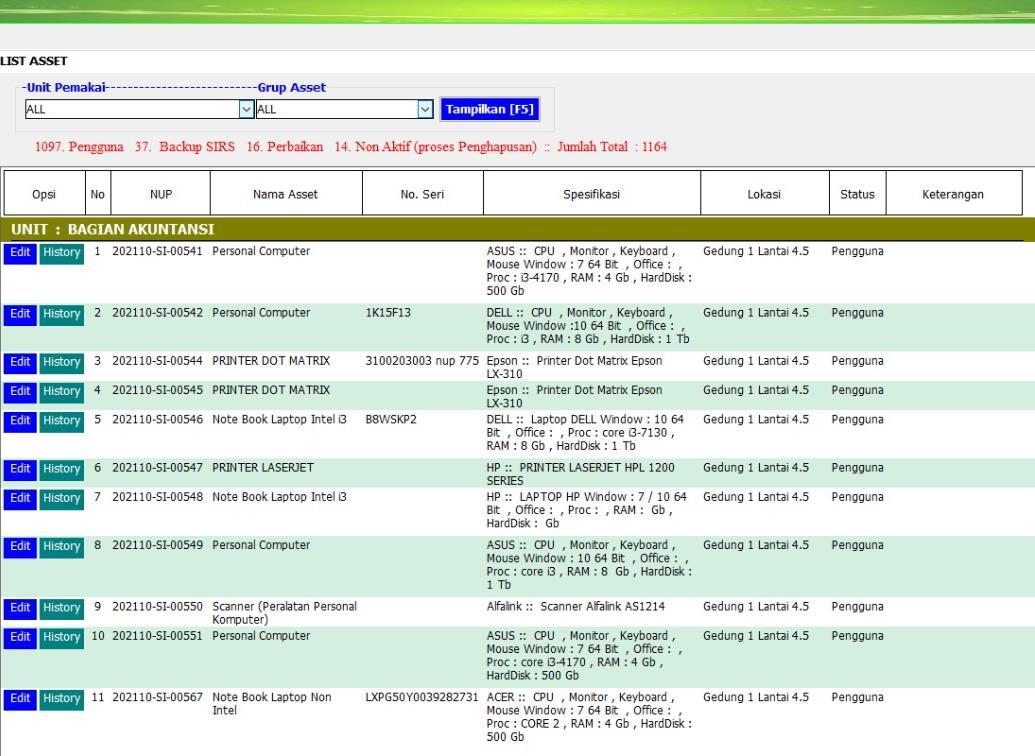Image resolution: width=1035 pixels, height=756 pixels.
Task: Click NUP 202110-SI-00546 cell
Action: coord(158,419)
